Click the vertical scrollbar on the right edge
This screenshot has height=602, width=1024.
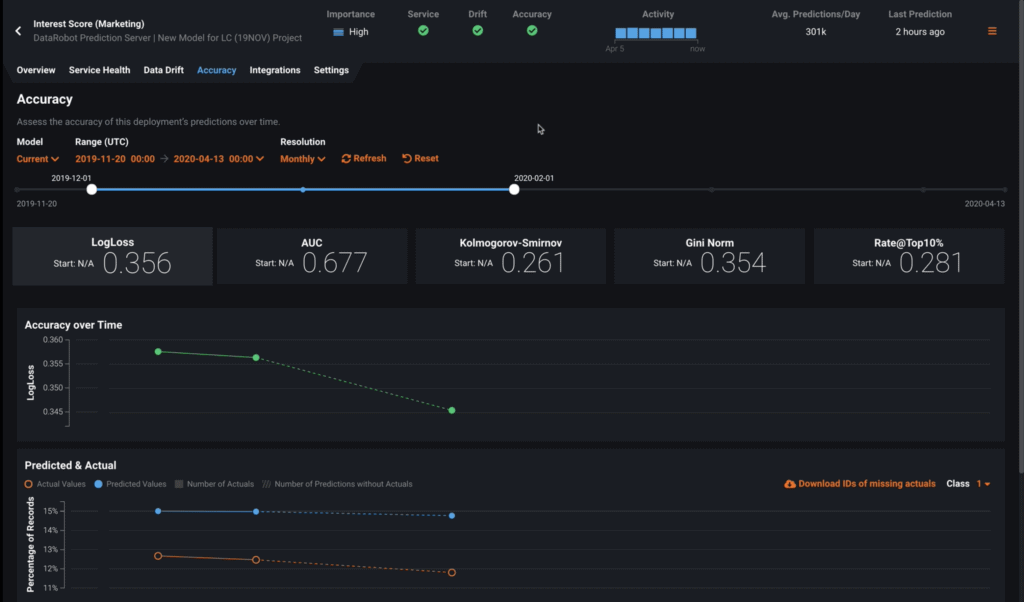point(1021,236)
